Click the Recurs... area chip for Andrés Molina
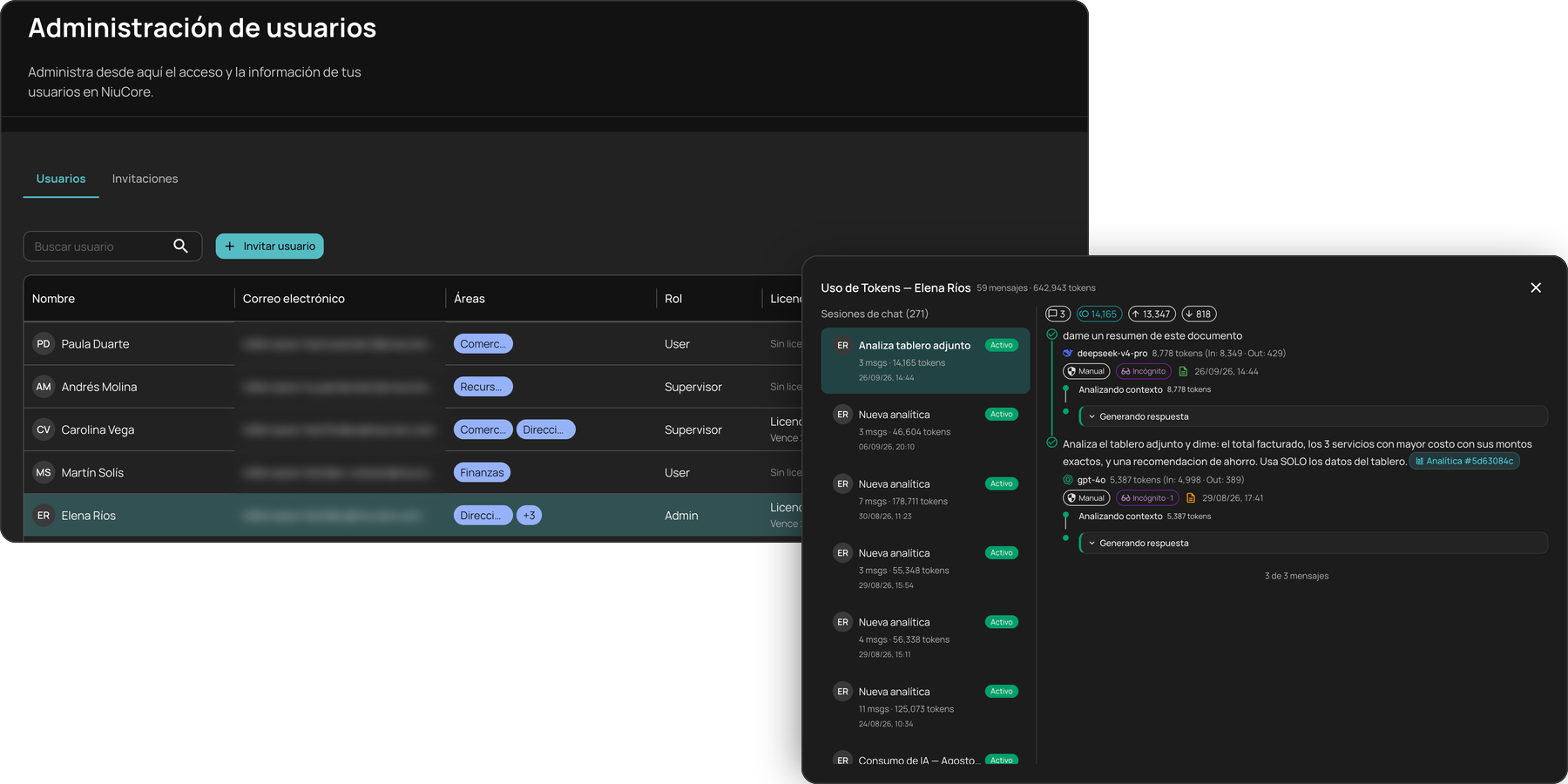Image resolution: width=1568 pixels, height=784 pixels. point(483,387)
